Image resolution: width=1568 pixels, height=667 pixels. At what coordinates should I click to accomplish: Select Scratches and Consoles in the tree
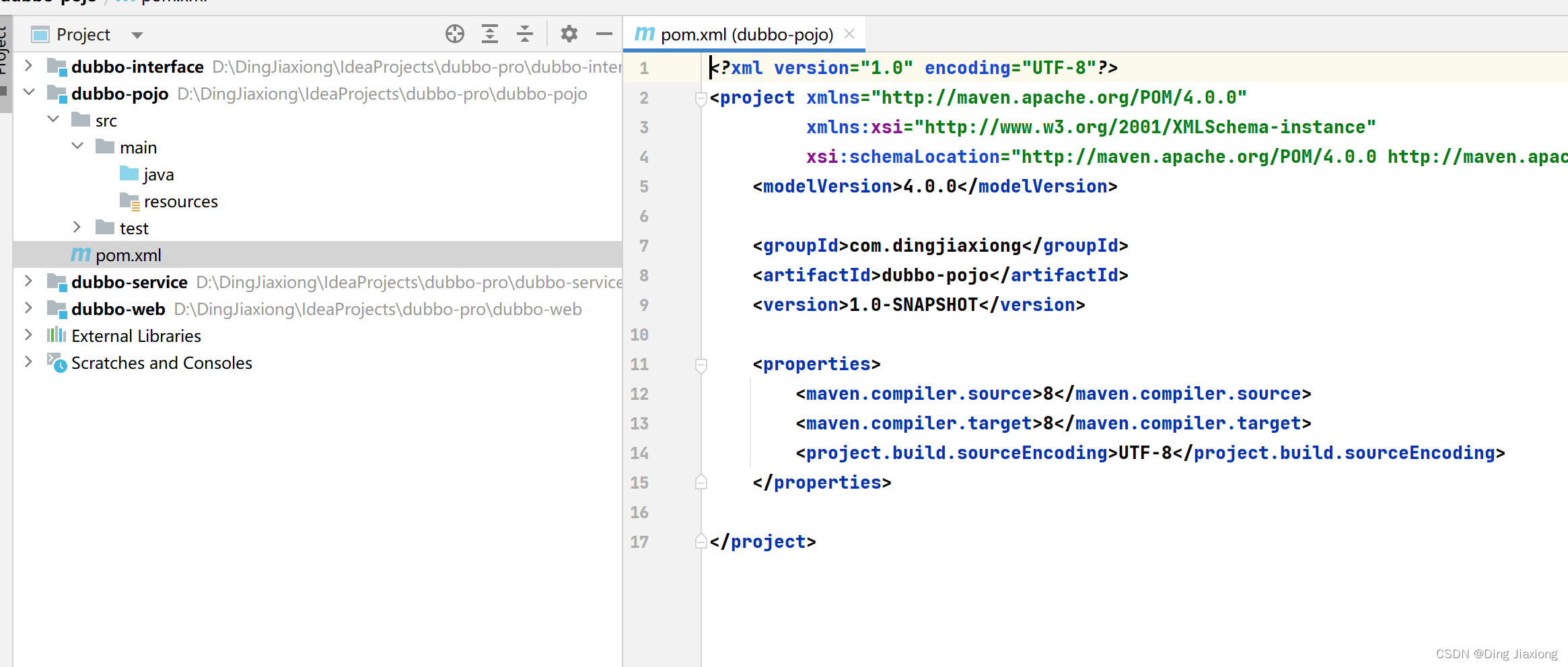click(x=318, y=363)
